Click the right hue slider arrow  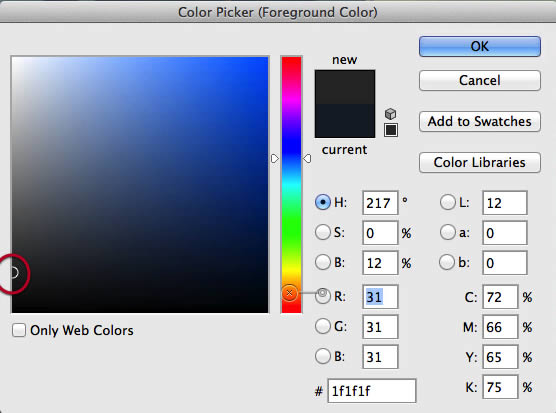click(307, 158)
